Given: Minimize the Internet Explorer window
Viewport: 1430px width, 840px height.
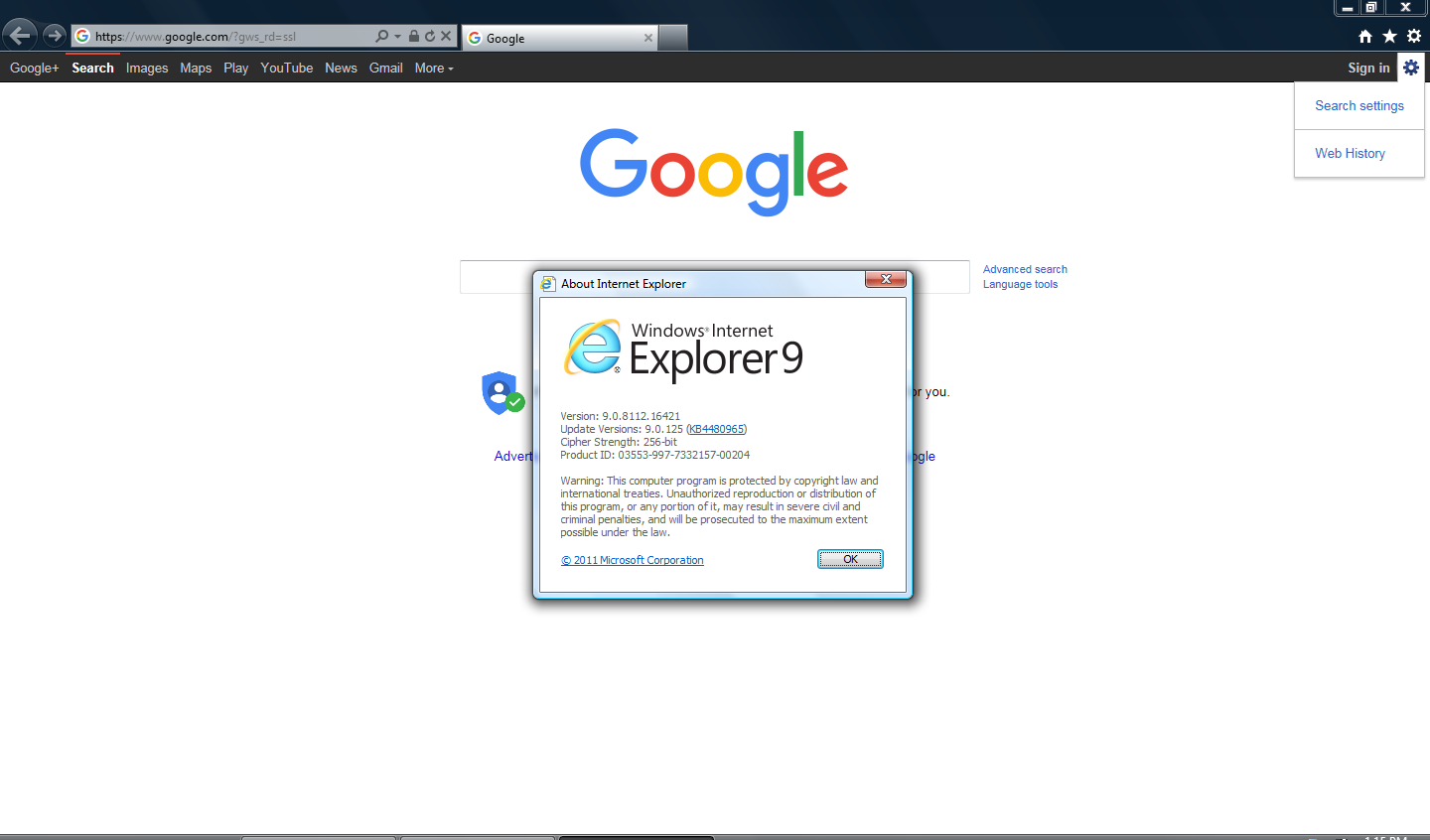Looking at the screenshot, I should point(1347,8).
